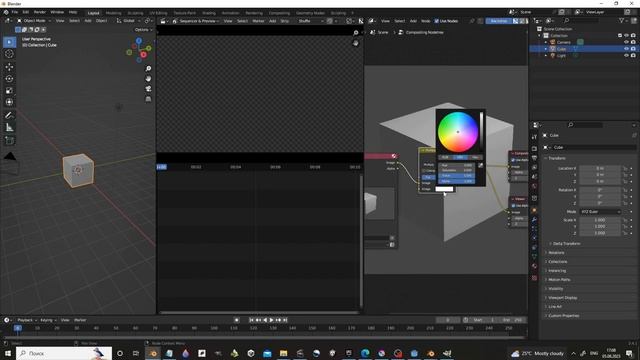The image size is (640, 360).
Task: Expand the Relations panel
Action: coord(556,253)
